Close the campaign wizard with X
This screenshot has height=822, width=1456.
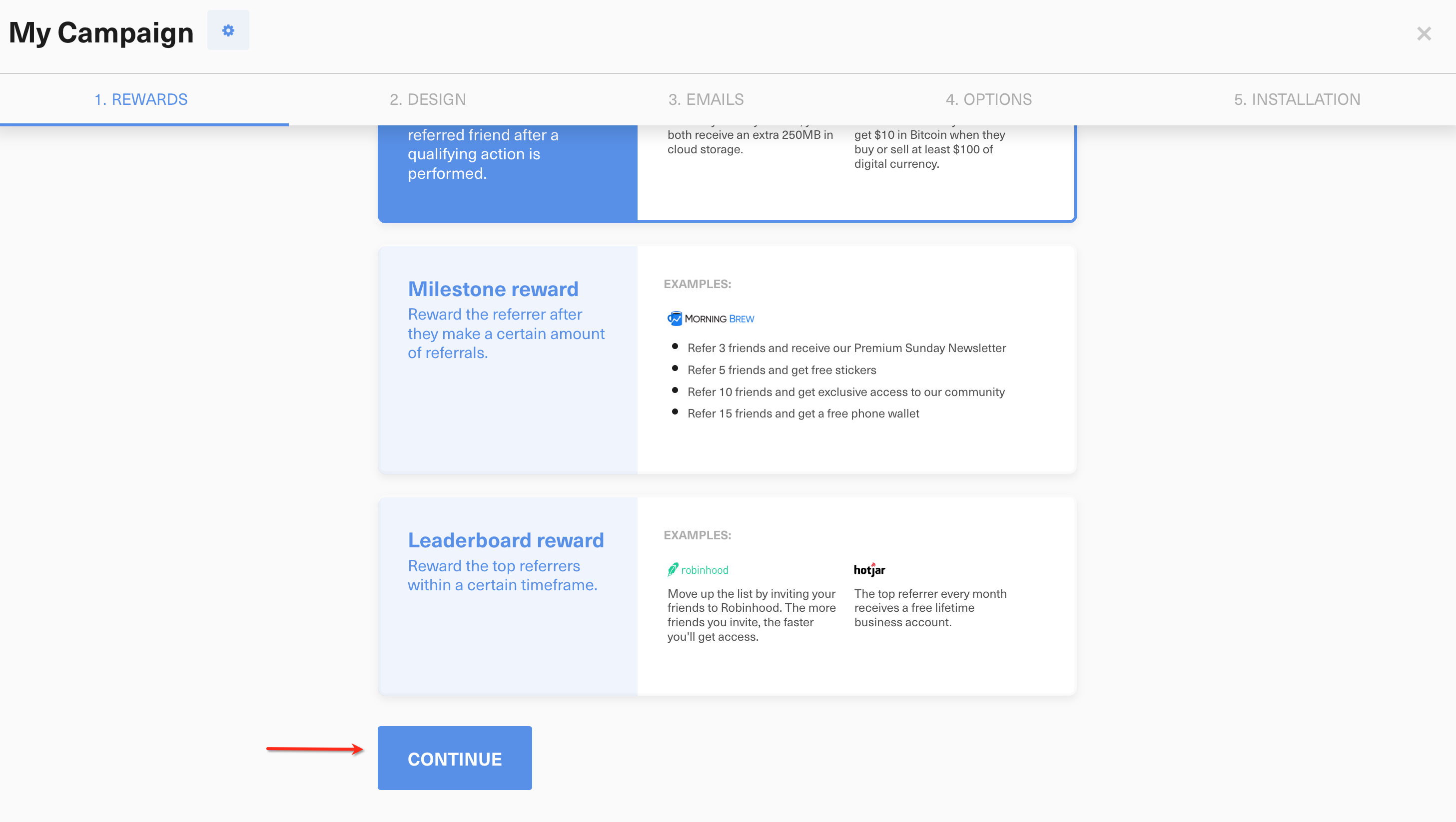pos(1423,34)
